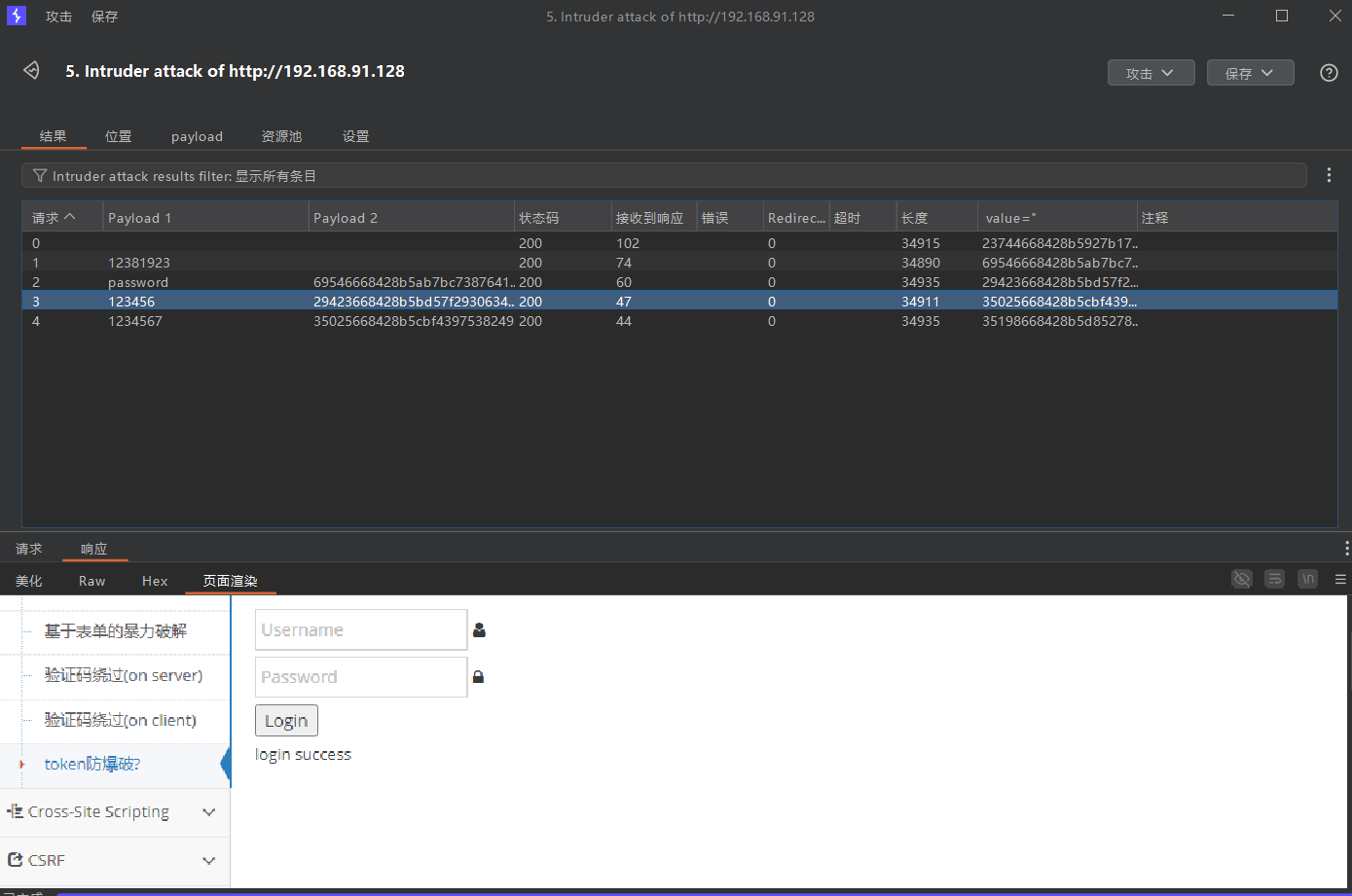
Task: Sort by 请求 column header
Action: [62, 218]
